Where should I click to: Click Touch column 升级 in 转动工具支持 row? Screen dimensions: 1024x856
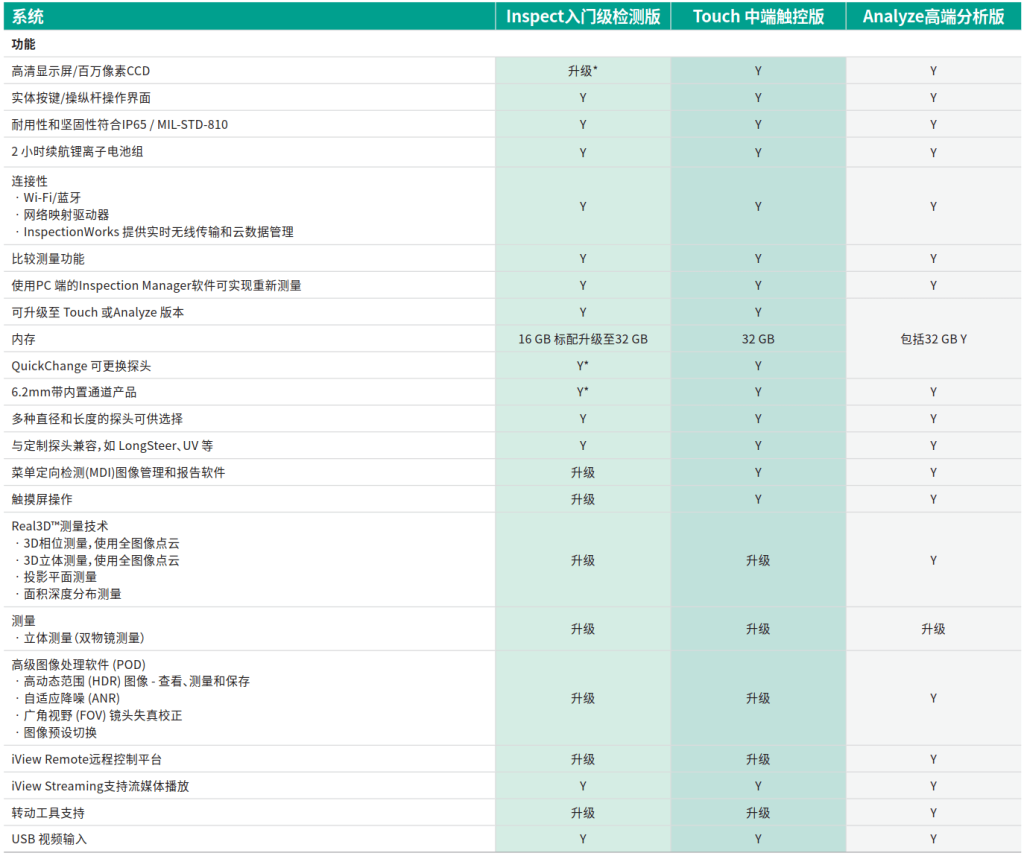pos(758,813)
